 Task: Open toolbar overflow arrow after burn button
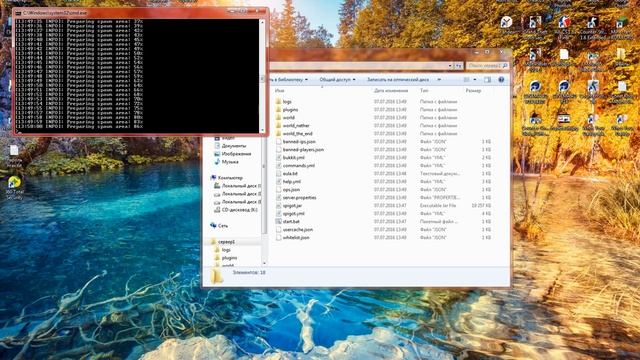[439, 80]
